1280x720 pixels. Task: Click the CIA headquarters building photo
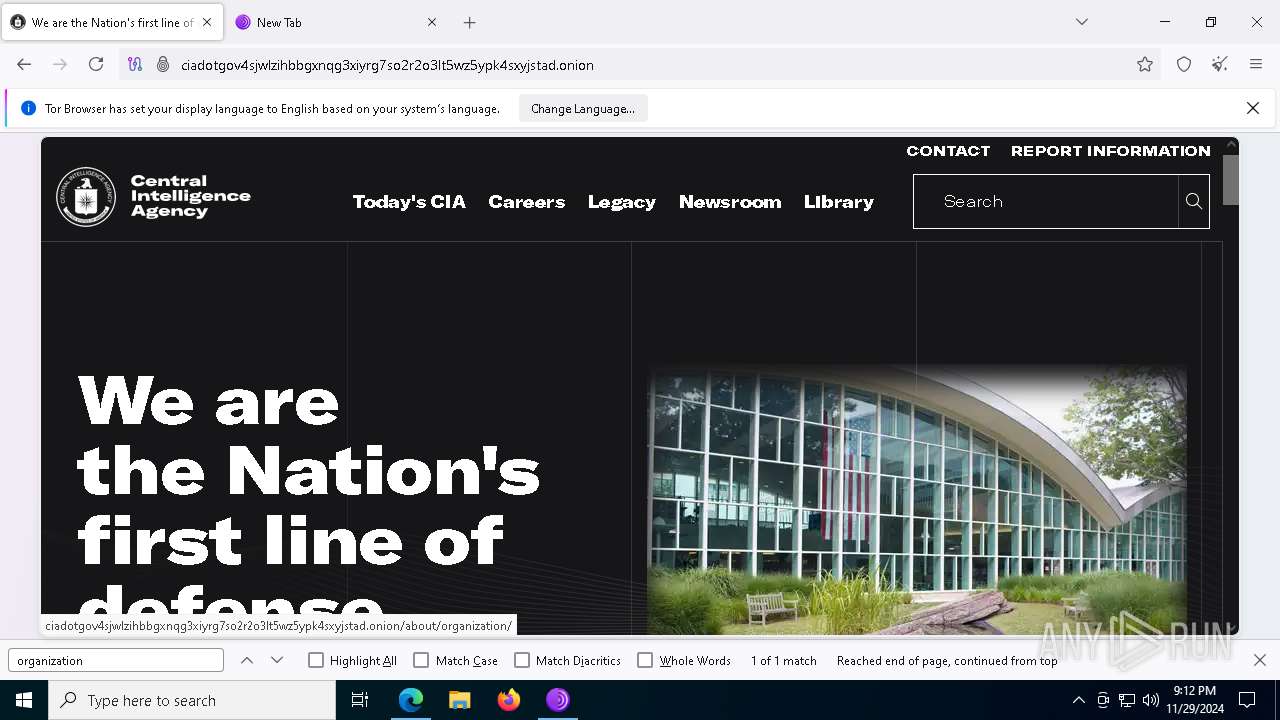(x=917, y=500)
